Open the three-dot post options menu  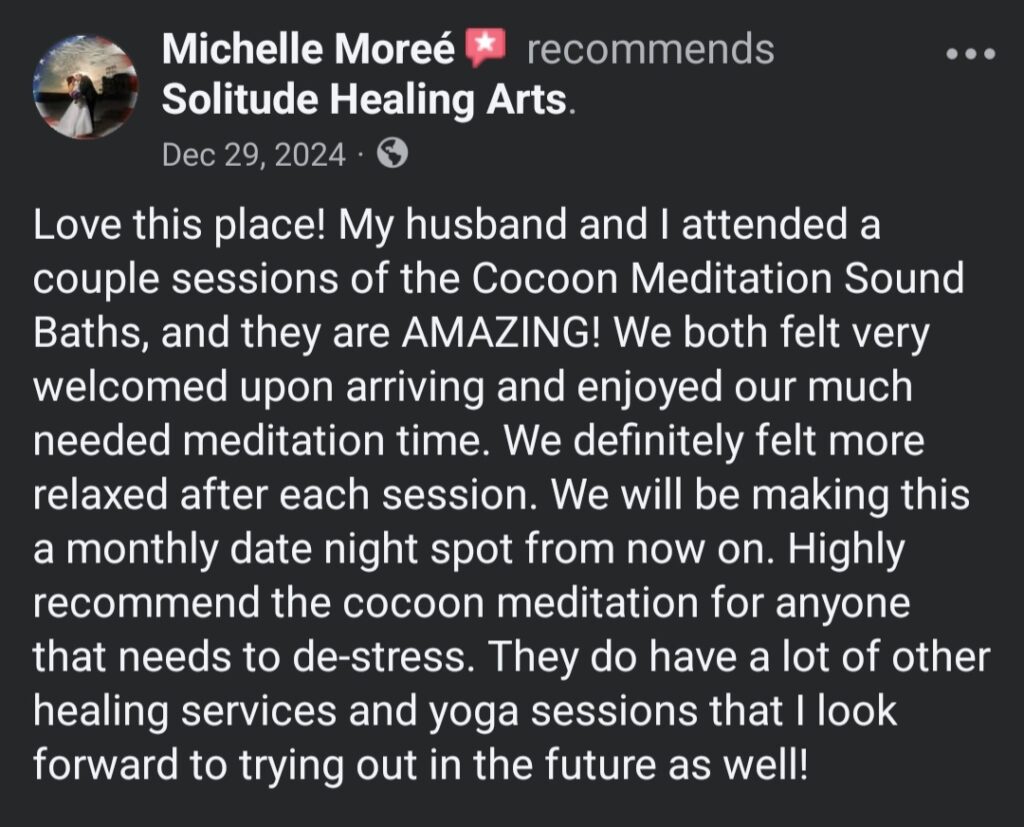click(970, 54)
